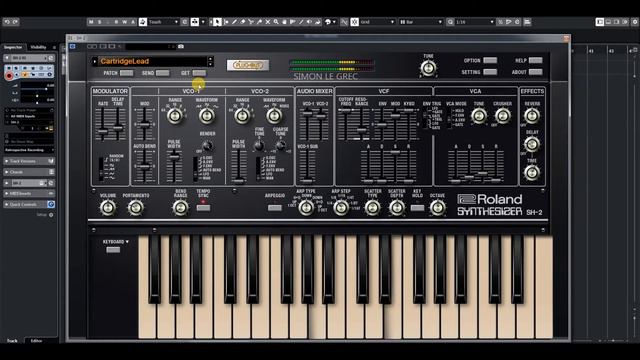Toggle the KEYBOARD button below label
Viewport: 640px width, 360px height.
tap(113, 250)
